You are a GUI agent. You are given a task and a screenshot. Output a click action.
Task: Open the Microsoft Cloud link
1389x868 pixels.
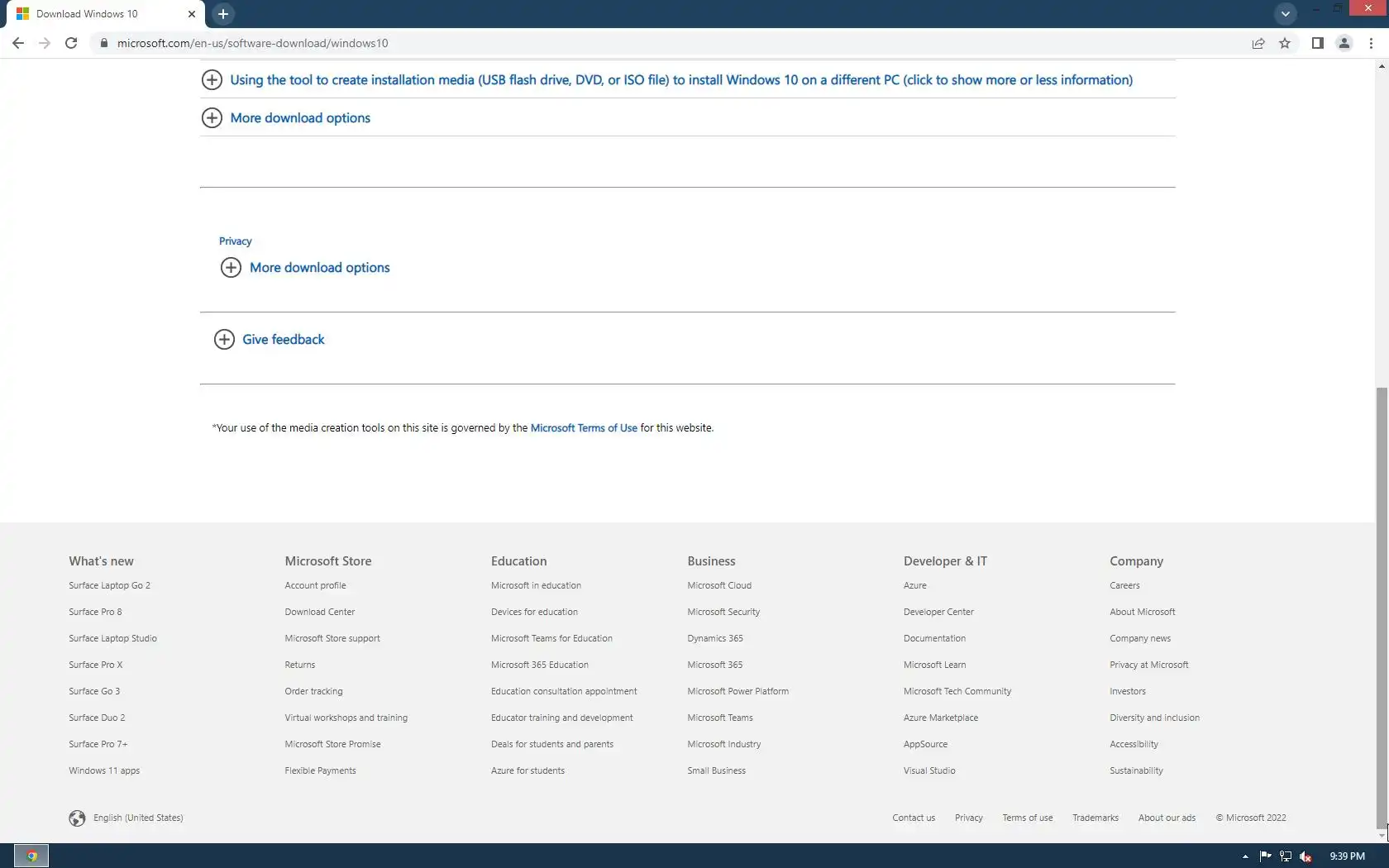719,586
